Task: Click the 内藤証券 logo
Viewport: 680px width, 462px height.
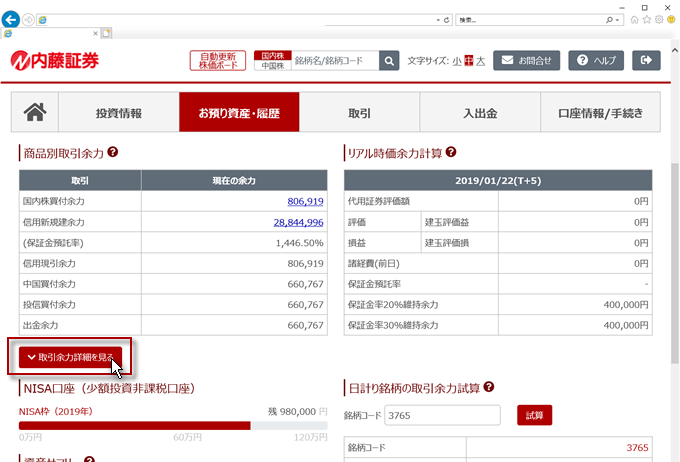Action: point(55,61)
